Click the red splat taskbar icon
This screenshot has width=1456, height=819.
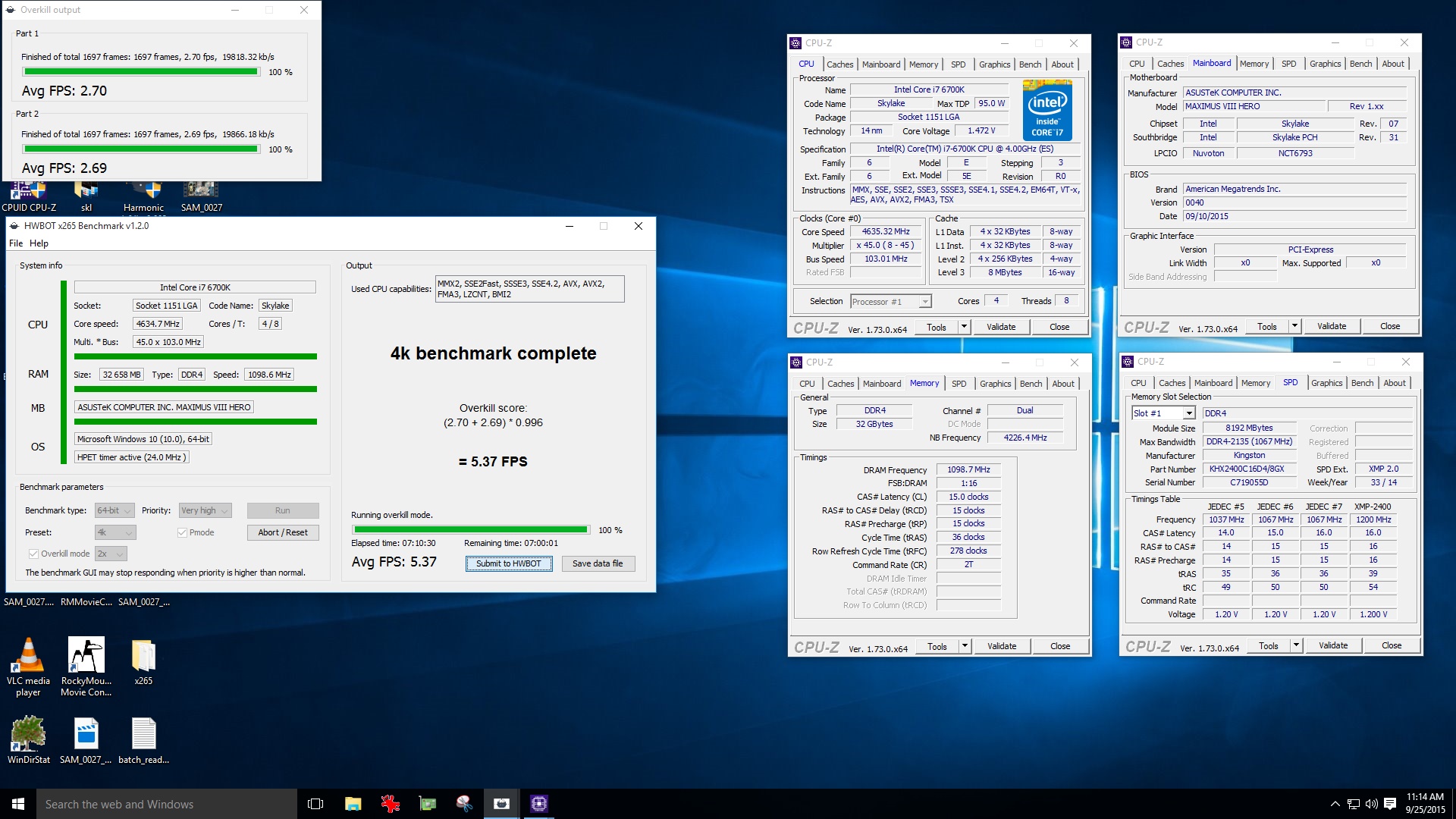pyautogui.click(x=390, y=804)
